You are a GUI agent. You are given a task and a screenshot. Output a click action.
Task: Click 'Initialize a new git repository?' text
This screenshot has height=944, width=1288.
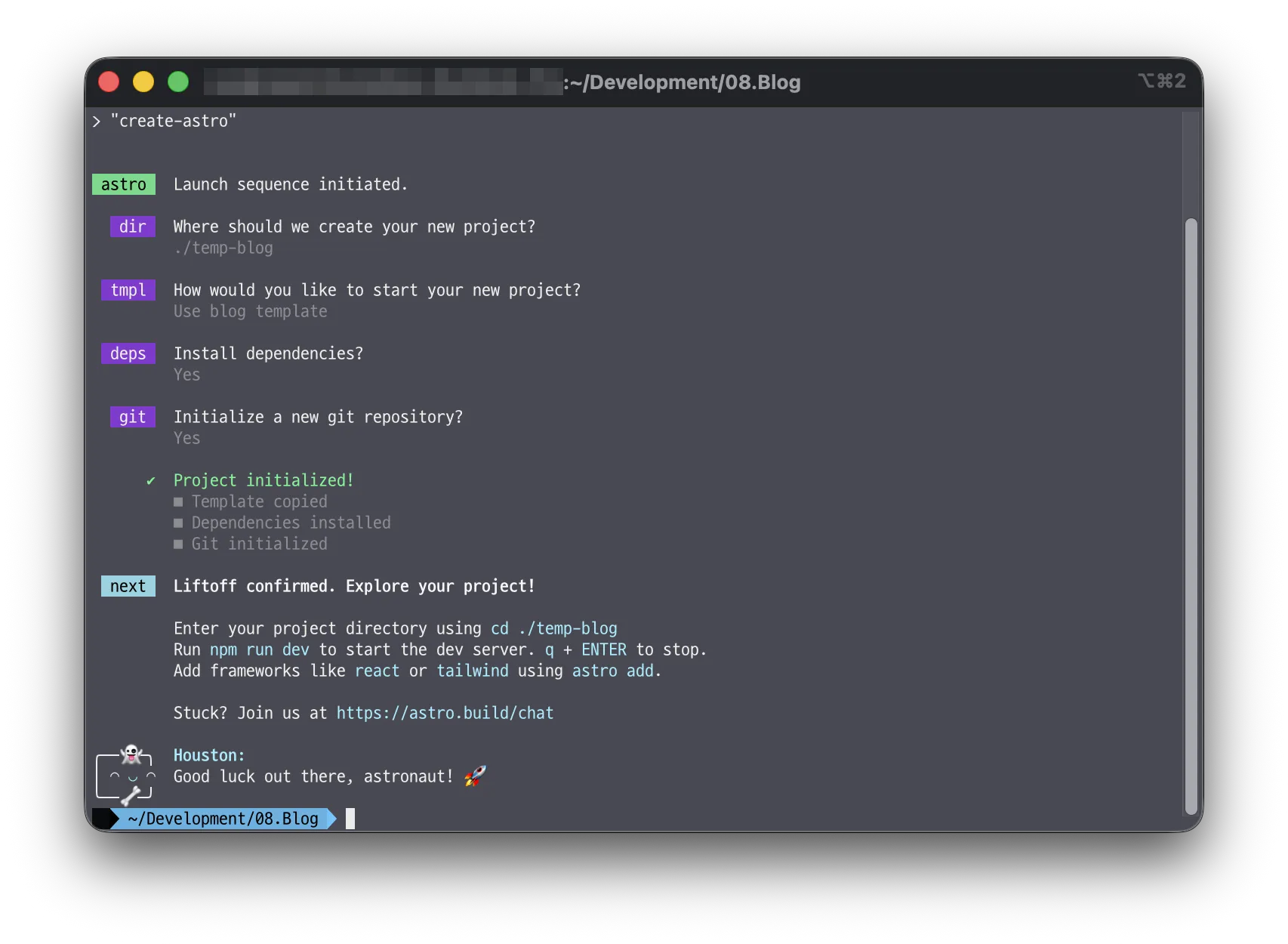(x=319, y=417)
